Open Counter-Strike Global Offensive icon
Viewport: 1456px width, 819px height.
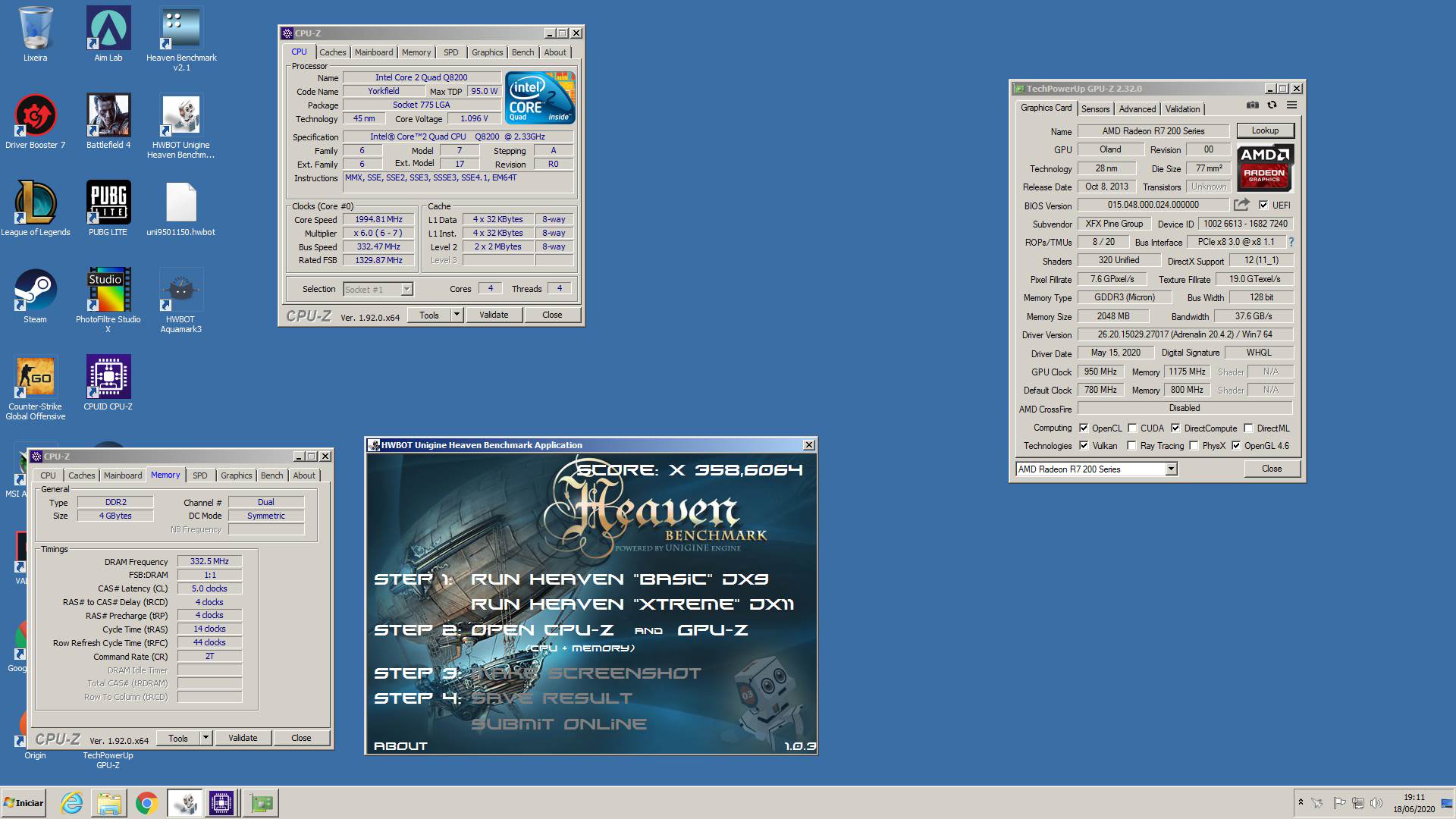(35, 388)
